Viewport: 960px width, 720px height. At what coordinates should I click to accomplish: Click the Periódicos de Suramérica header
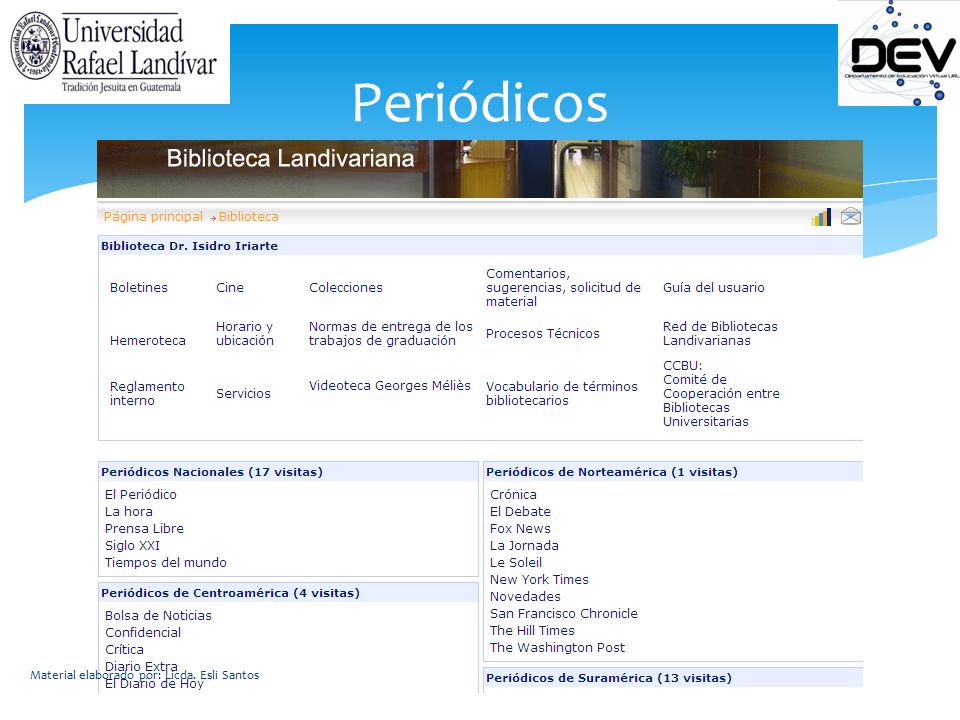coord(609,678)
